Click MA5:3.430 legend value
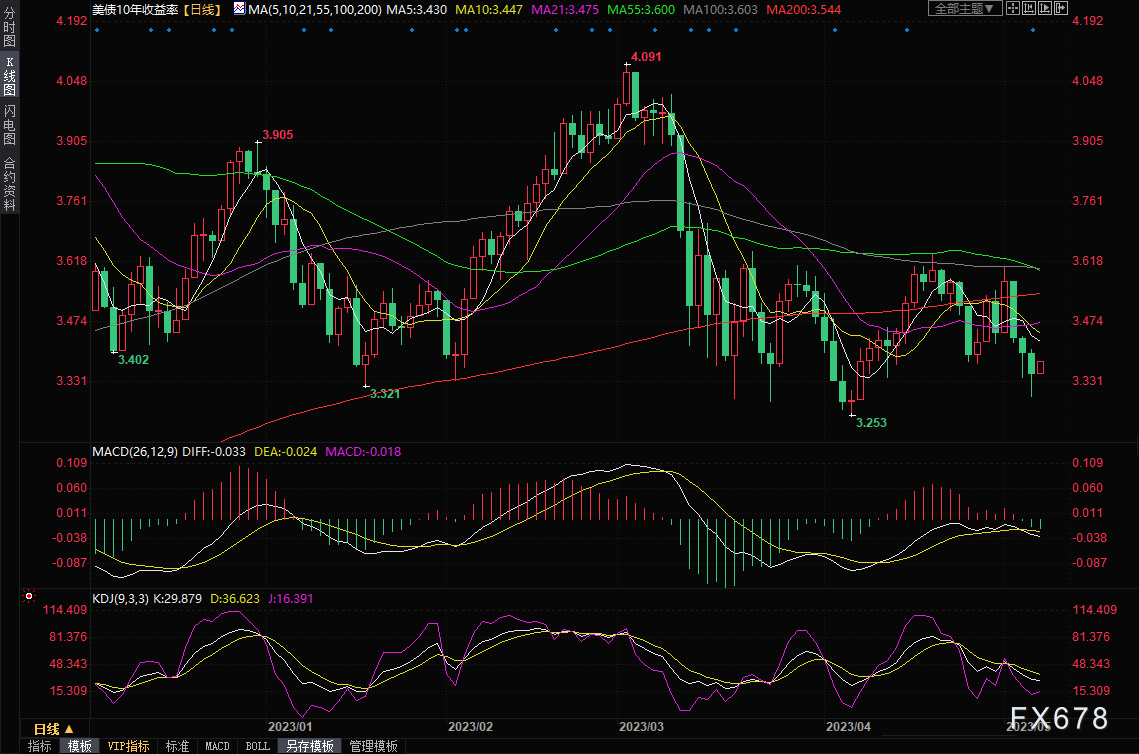1139x754 pixels. point(416,9)
